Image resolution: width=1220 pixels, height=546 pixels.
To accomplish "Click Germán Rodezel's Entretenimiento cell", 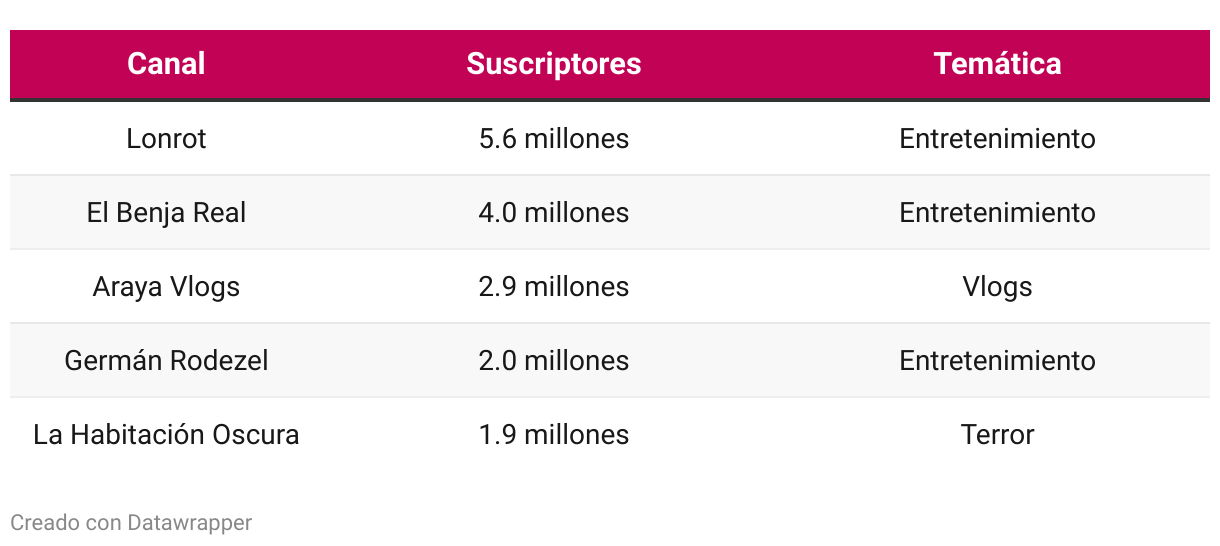I will coord(997,360).
